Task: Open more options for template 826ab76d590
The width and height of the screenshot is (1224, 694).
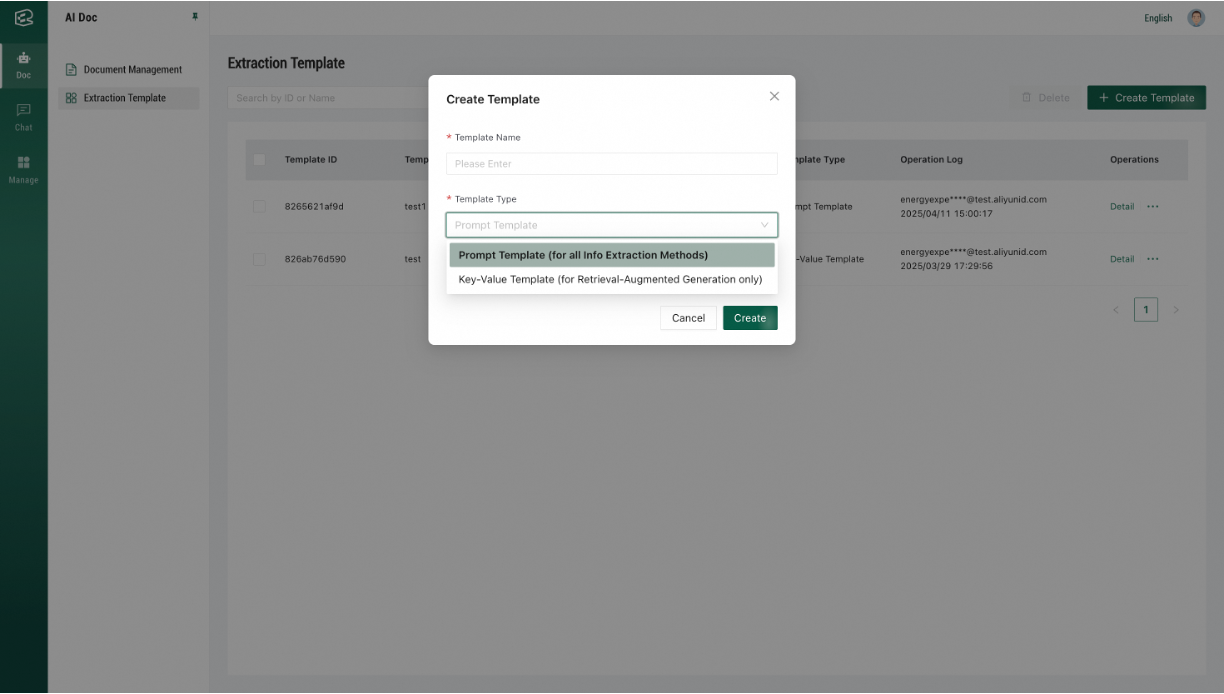Action: point(1153,259)
